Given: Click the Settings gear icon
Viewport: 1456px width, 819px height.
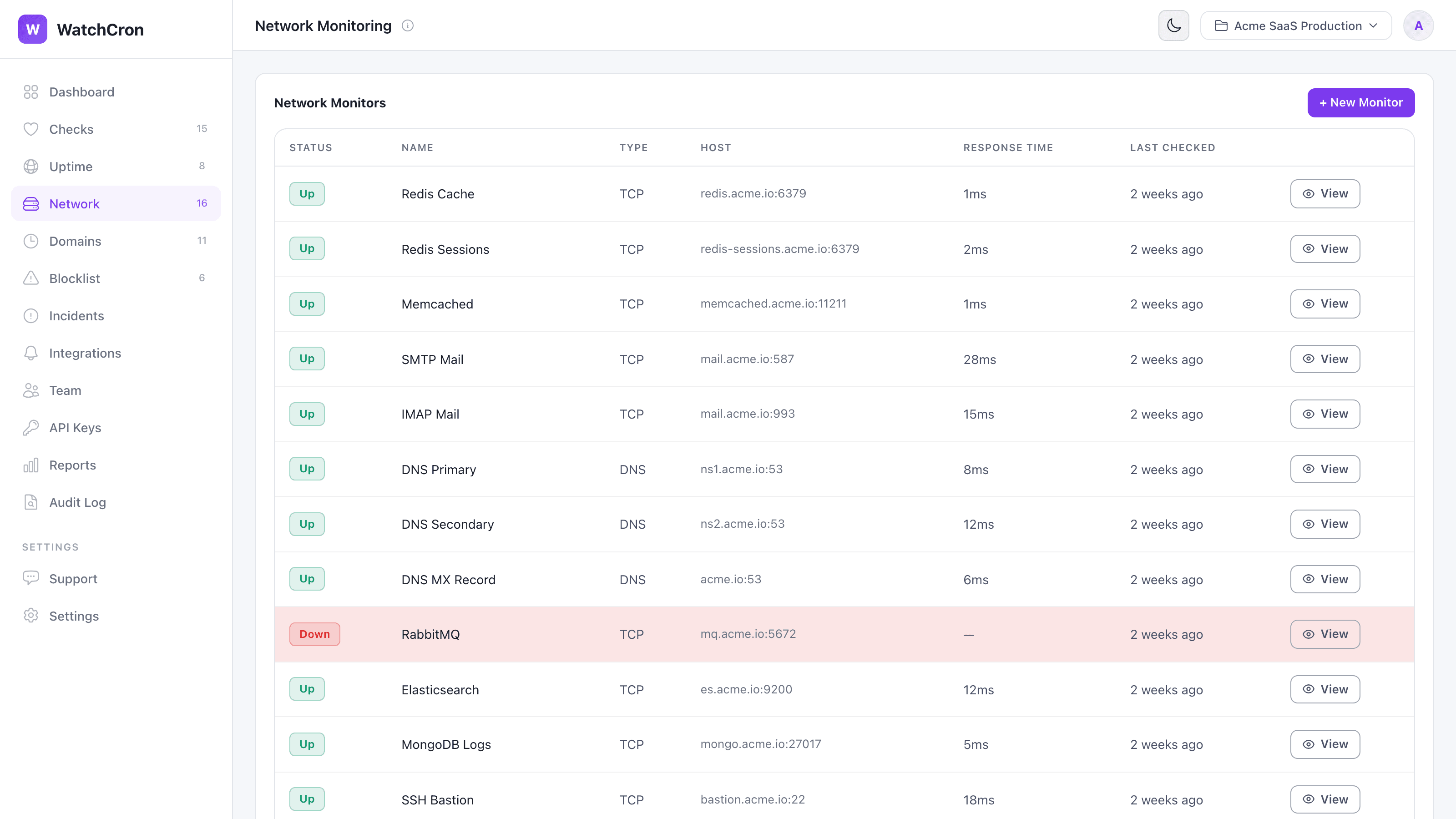Looking at the screenshot, I should tap(31, 616).
